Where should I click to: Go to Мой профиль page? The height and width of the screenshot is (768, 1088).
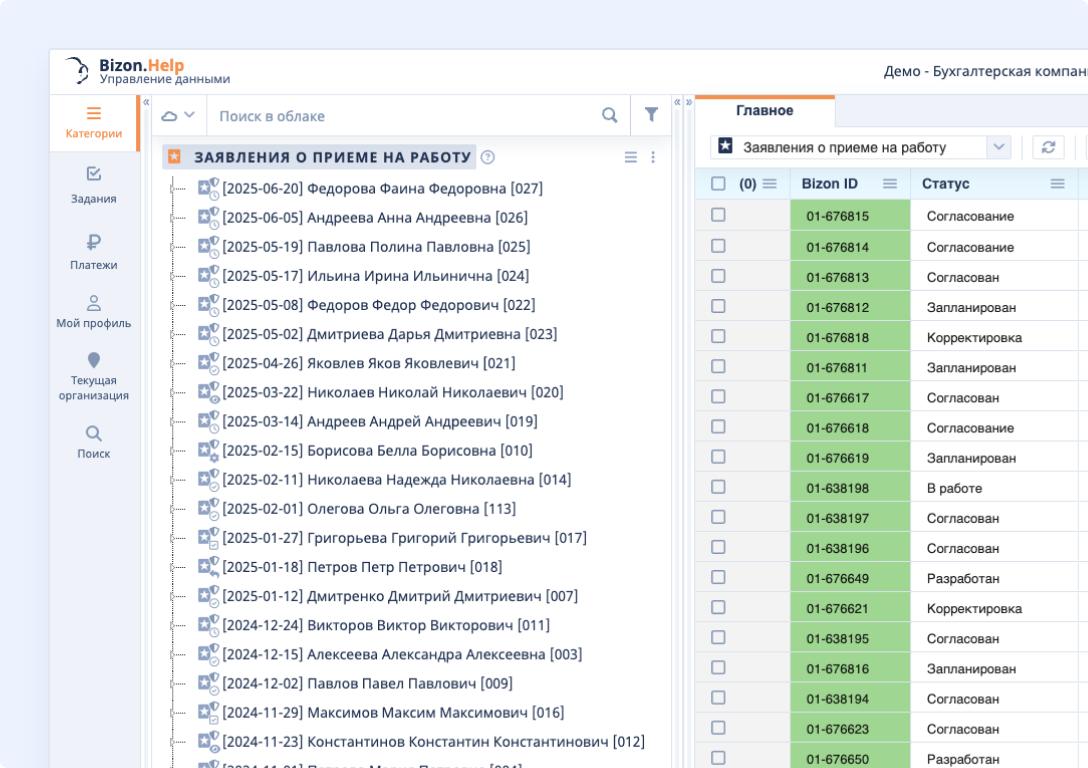coord(93,311)
